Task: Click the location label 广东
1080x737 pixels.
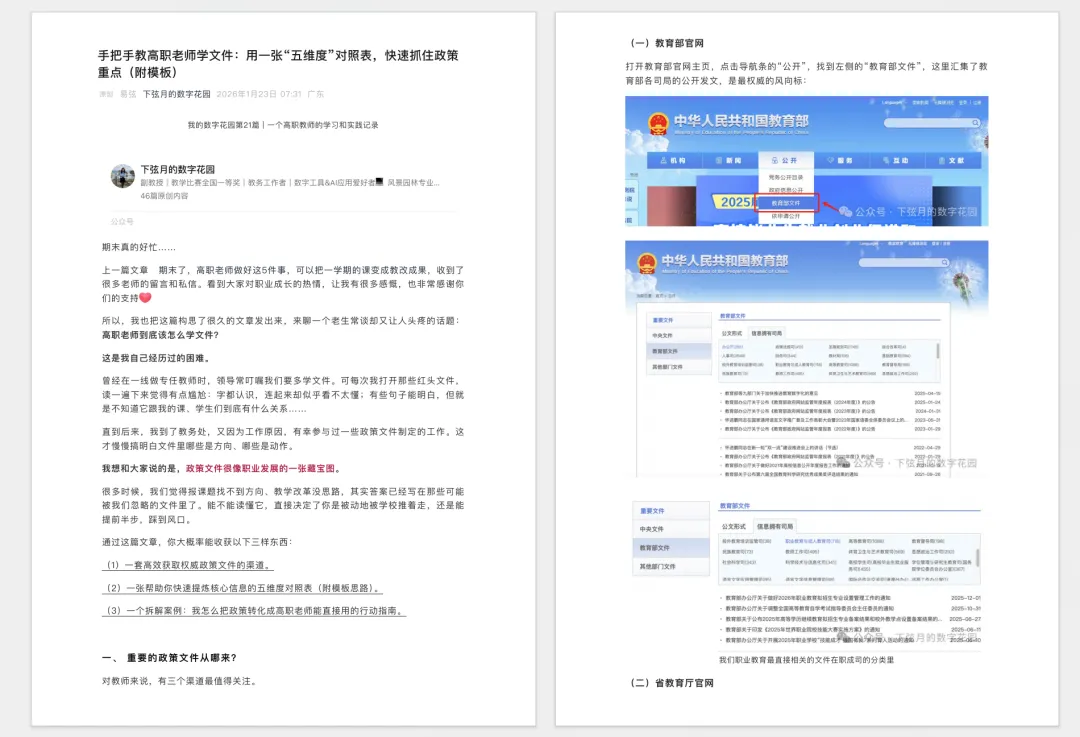Action: (316, 94)
